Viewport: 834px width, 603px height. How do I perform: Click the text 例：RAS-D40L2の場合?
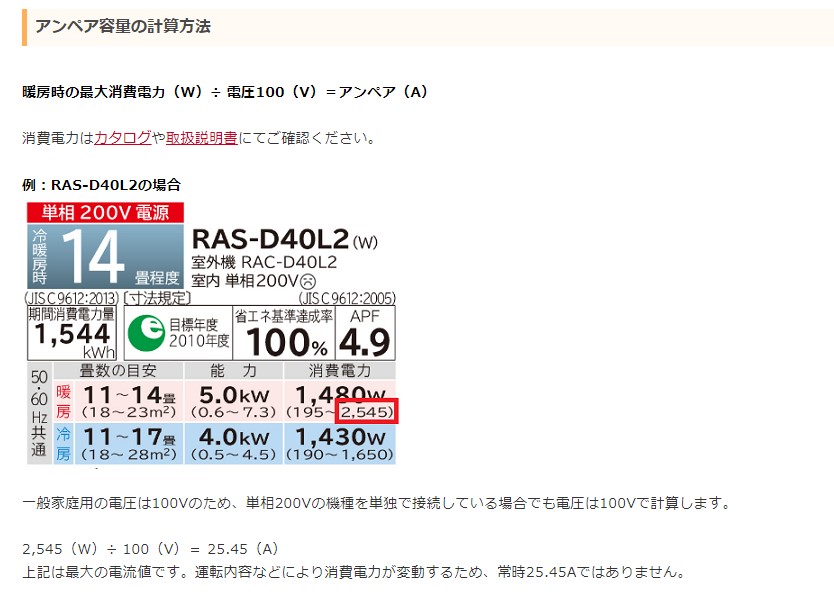(x=102, y=185)
